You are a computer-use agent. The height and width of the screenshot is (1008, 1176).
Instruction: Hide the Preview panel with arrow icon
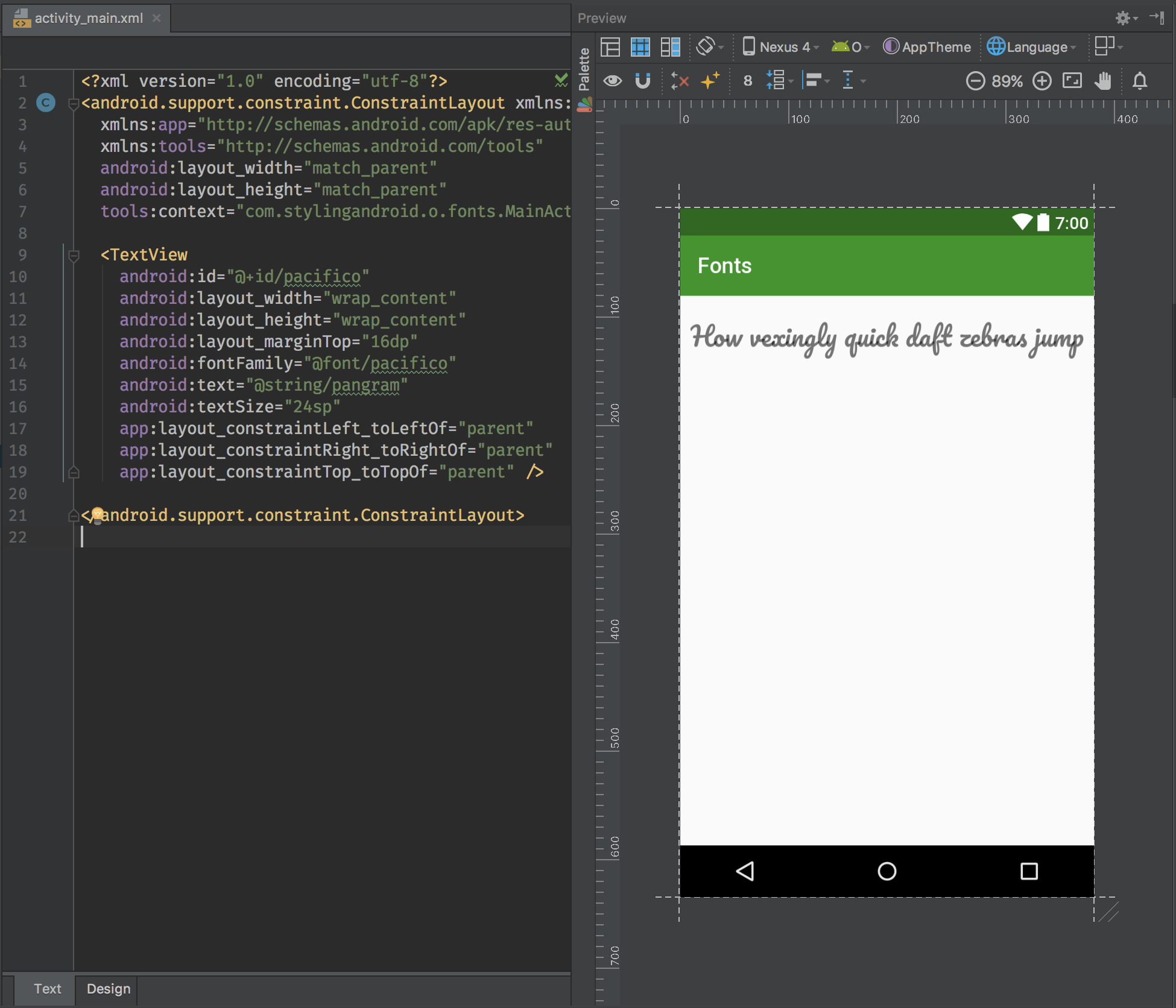coord(1157,17)
